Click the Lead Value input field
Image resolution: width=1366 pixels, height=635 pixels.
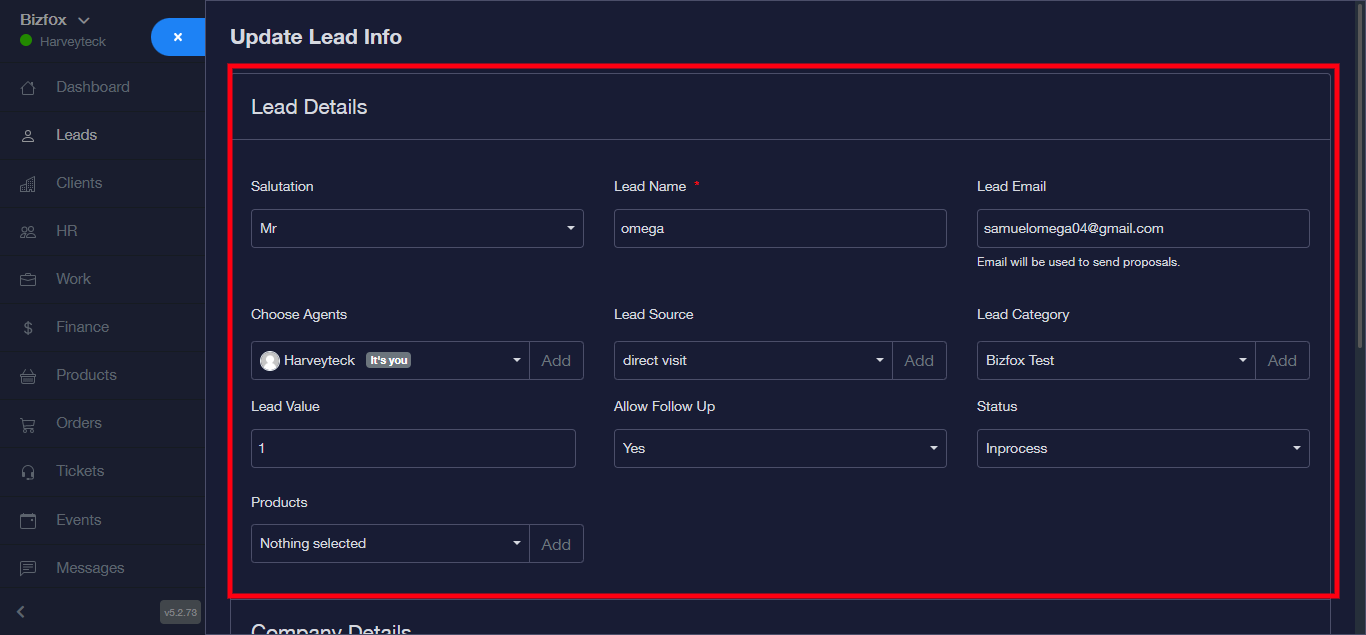(x=413, y=448)
